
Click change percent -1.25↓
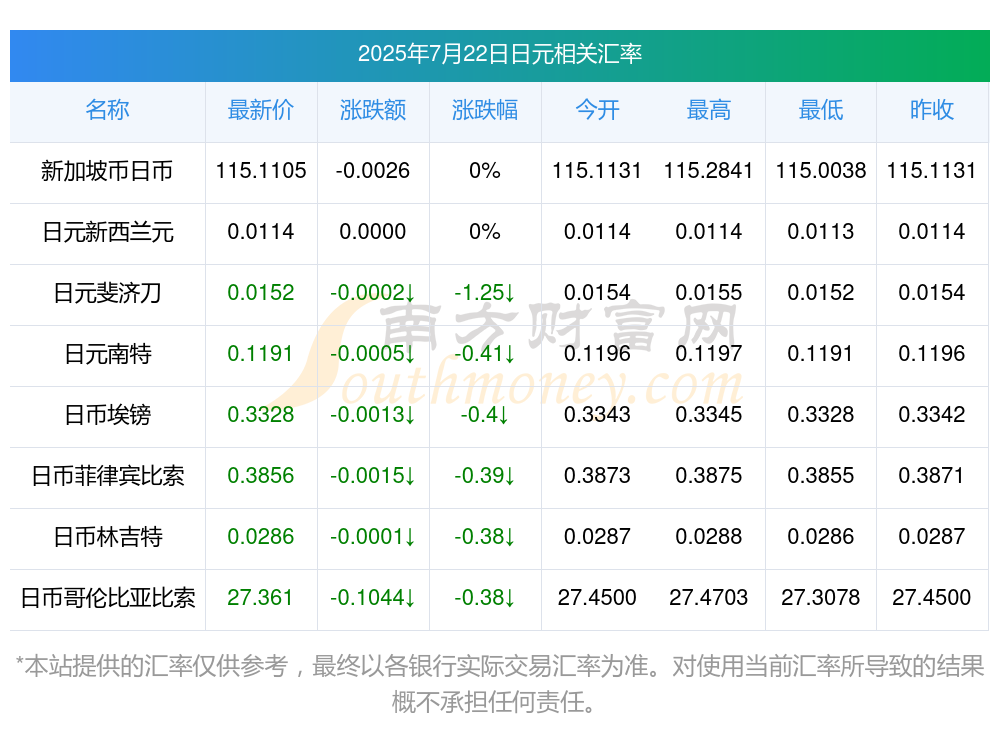click(485, 293)
